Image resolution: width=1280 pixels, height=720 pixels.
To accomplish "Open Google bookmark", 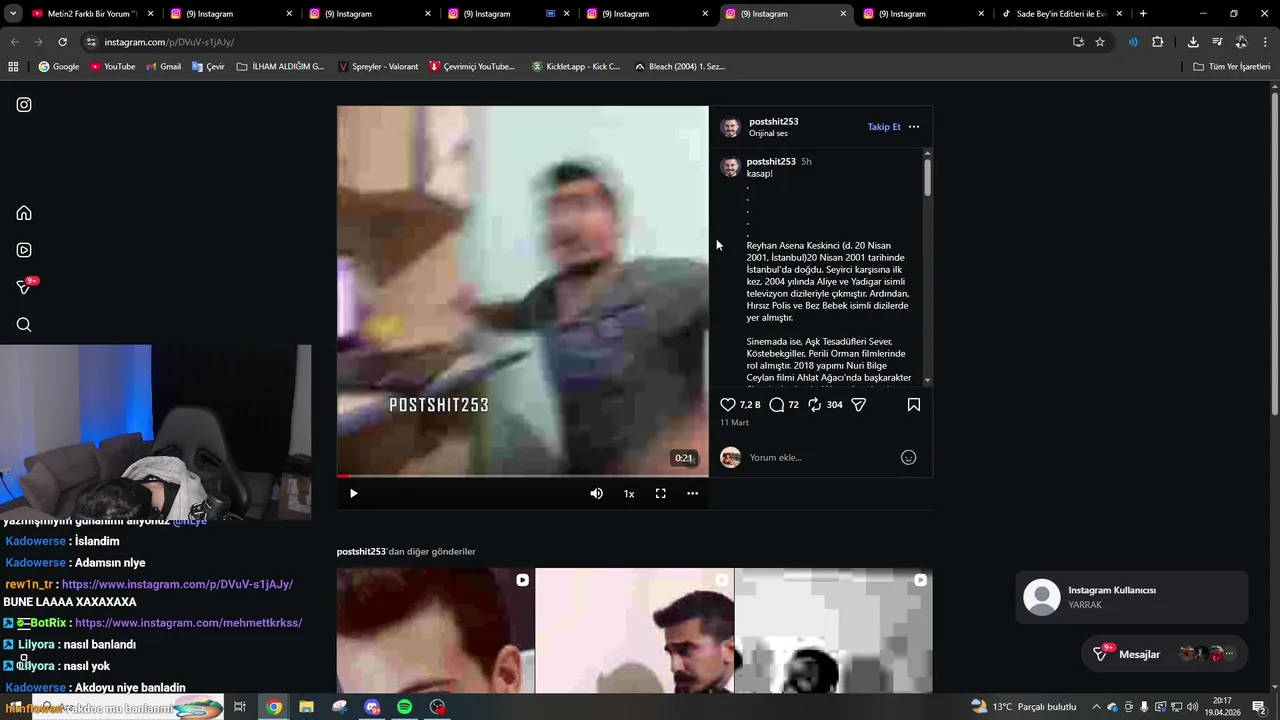I will 58,66.
